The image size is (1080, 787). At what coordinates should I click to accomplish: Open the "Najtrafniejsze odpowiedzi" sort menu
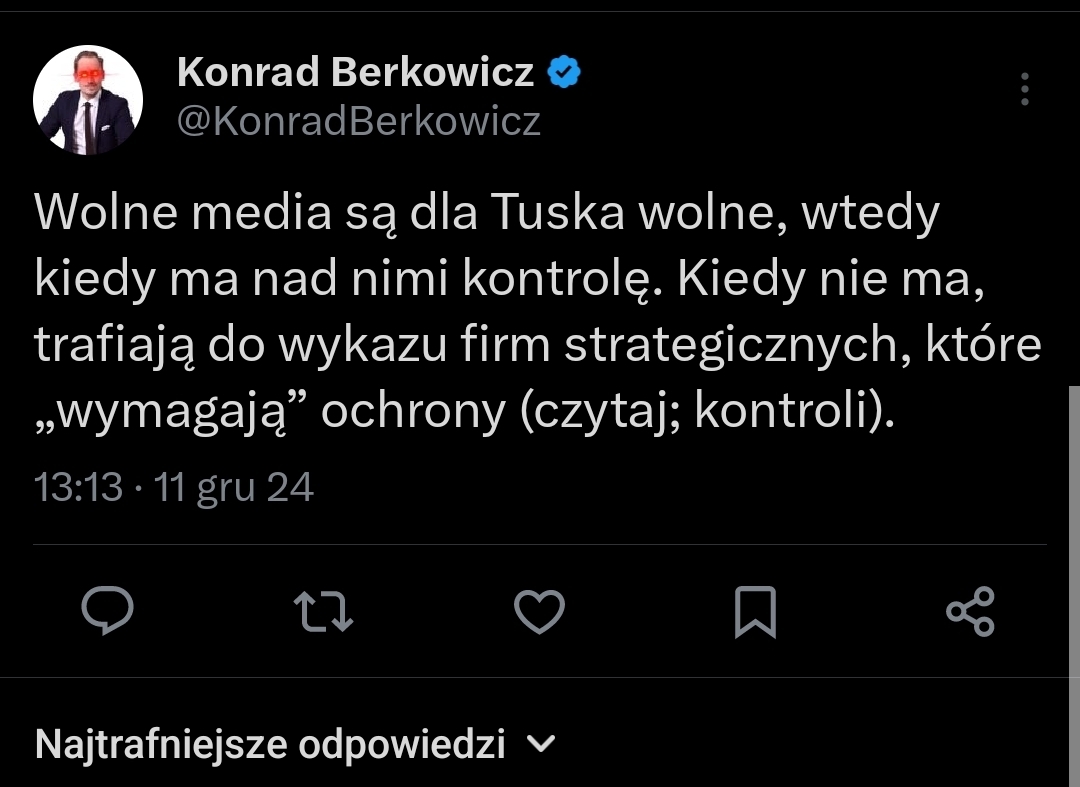270,745
